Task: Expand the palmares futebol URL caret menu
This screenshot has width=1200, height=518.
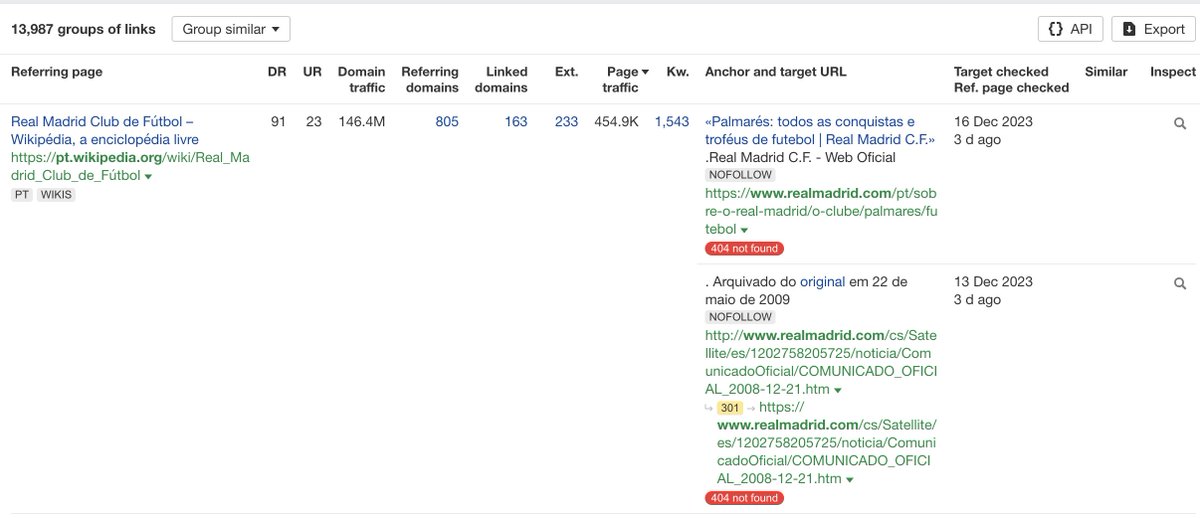Action: point(744,231)
